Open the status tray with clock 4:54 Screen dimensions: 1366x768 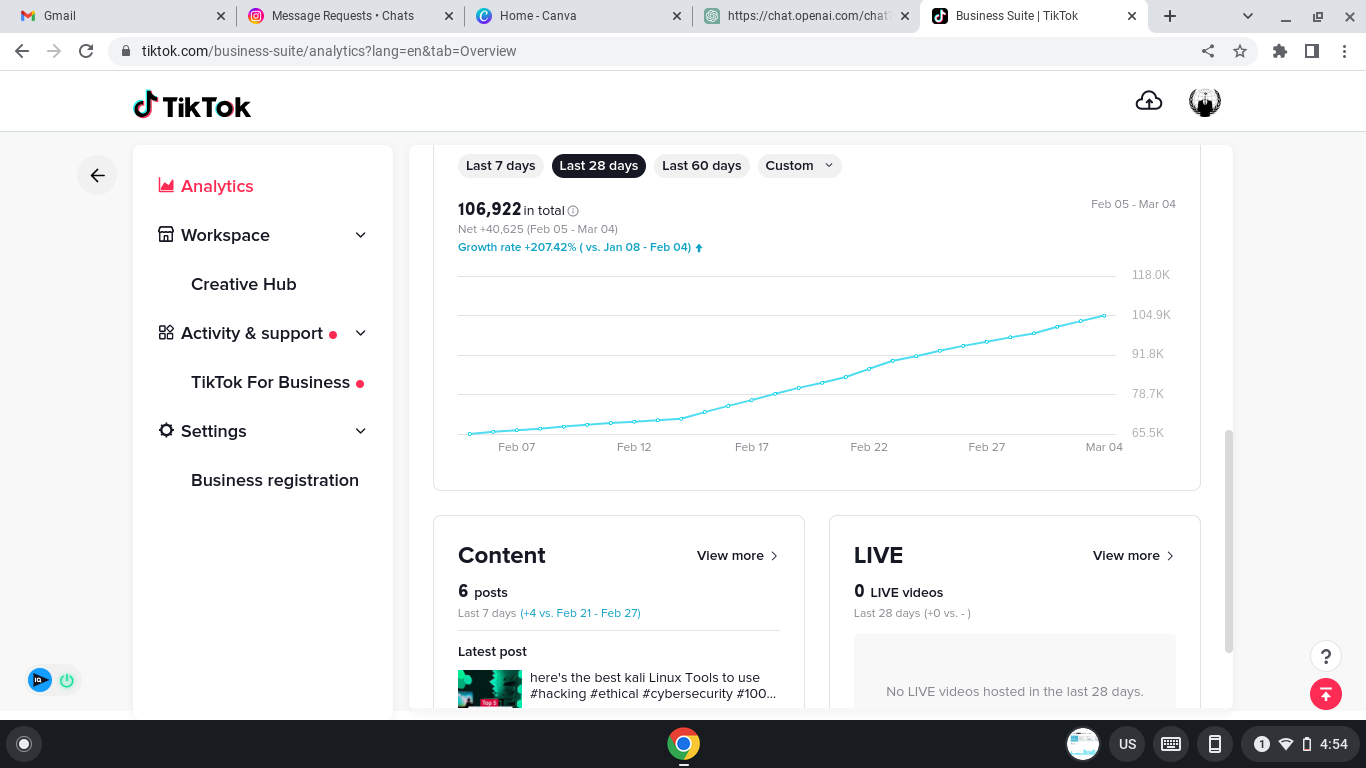[1300, 744]
